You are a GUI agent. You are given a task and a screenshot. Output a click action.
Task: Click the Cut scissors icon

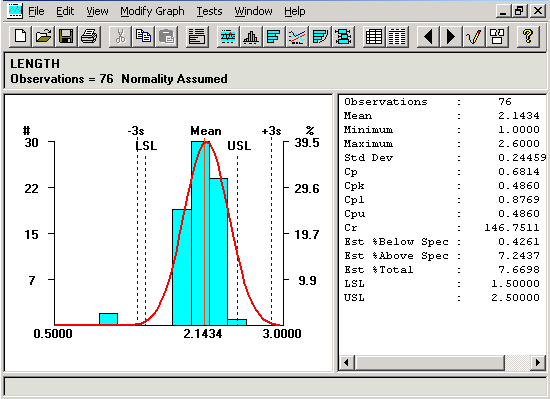120,36
